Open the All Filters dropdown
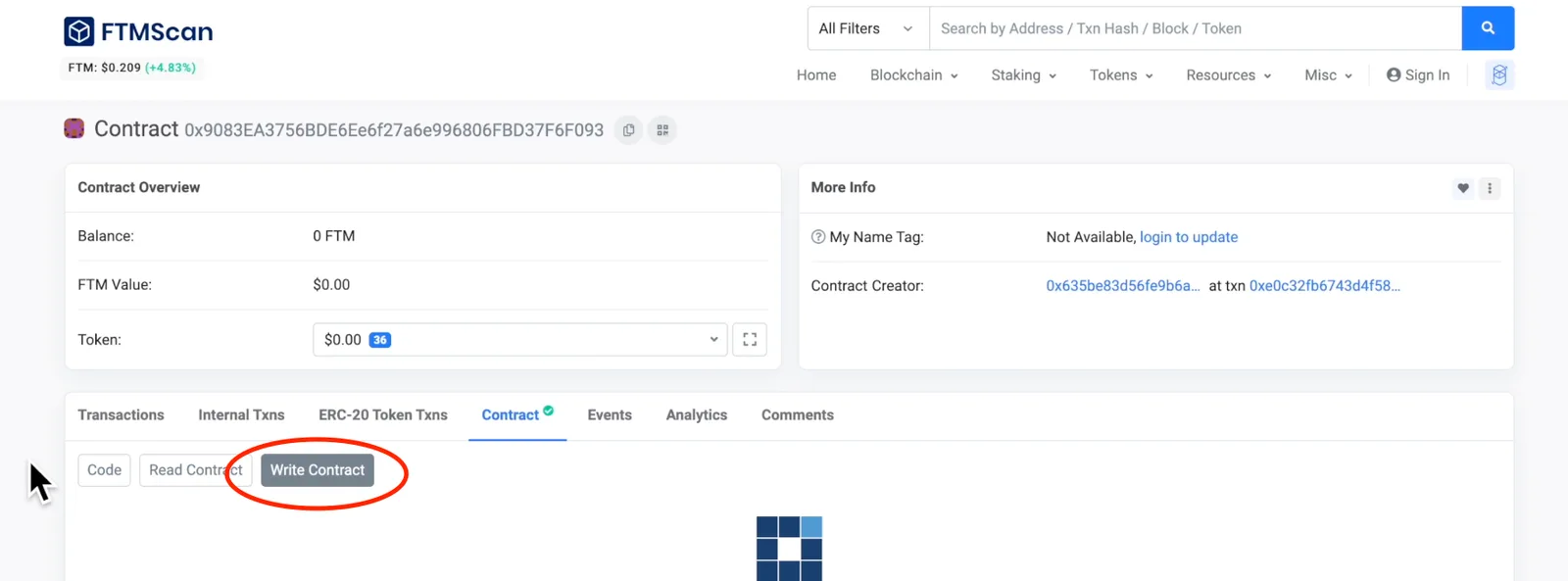The height and width of the screenshot is (581, 1568). pyautogui.click(x=868, y=28)
